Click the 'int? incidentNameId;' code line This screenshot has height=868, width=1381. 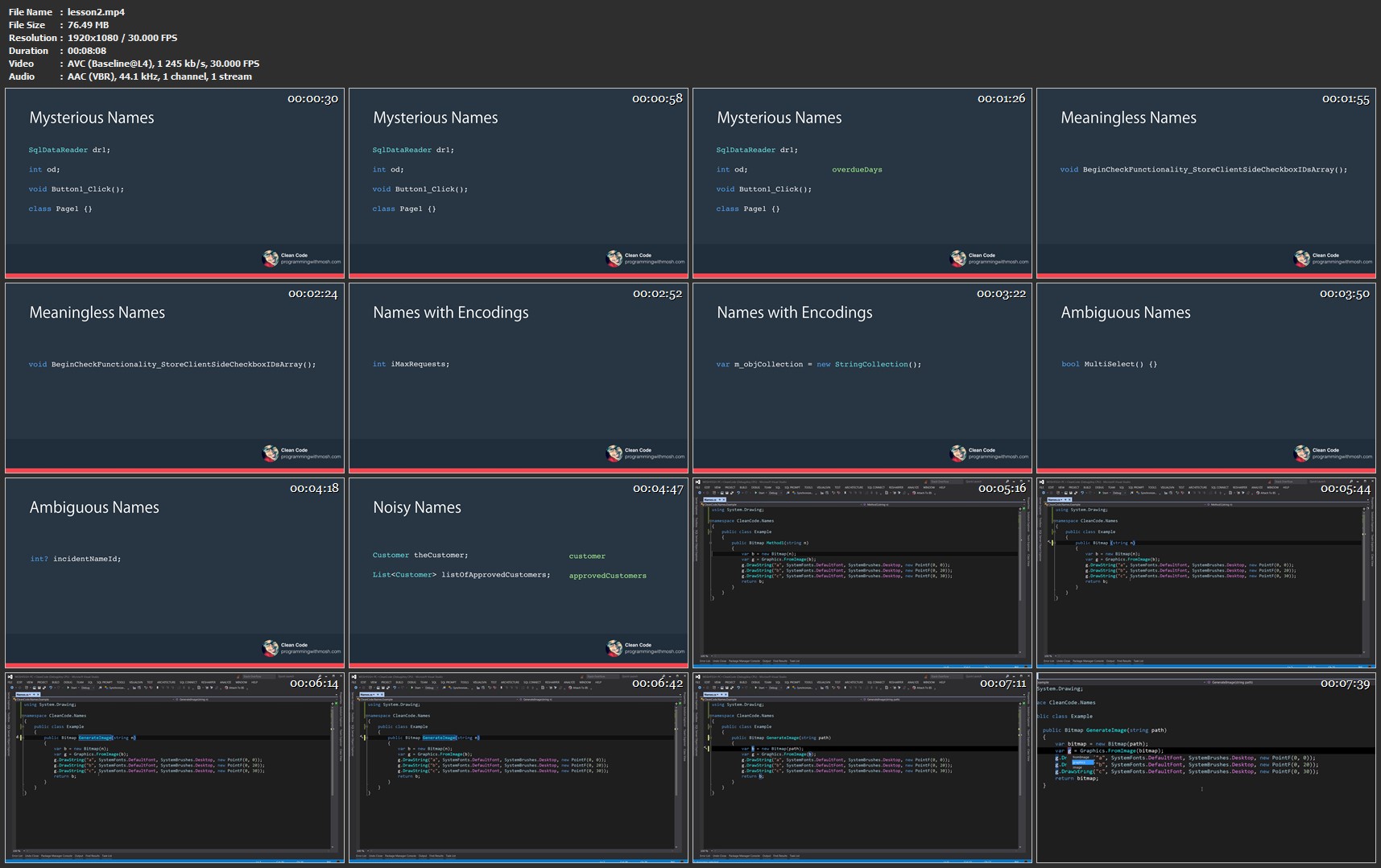click(x=75, y=559)
